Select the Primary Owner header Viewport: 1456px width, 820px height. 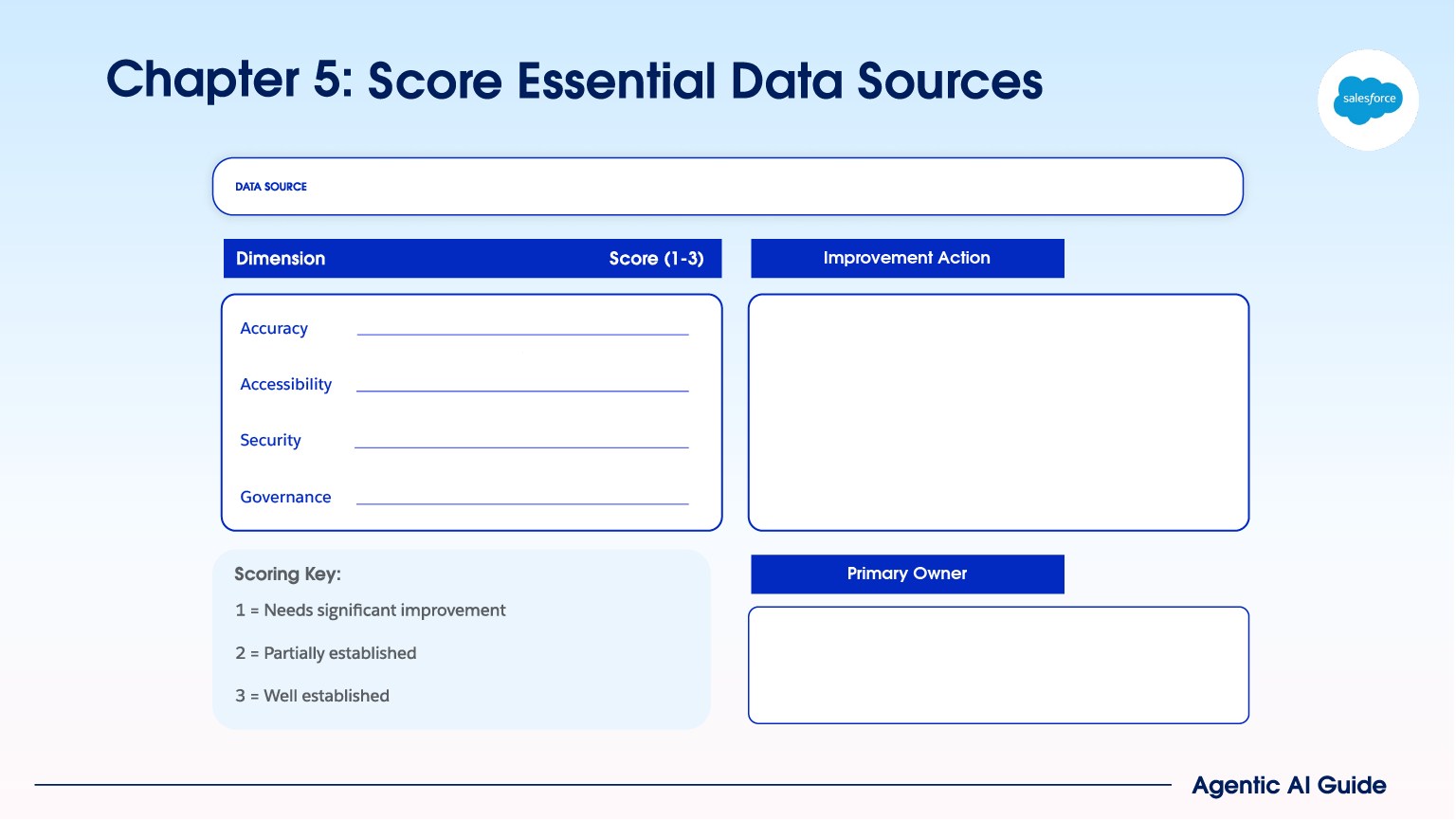(x=907, y=574)
